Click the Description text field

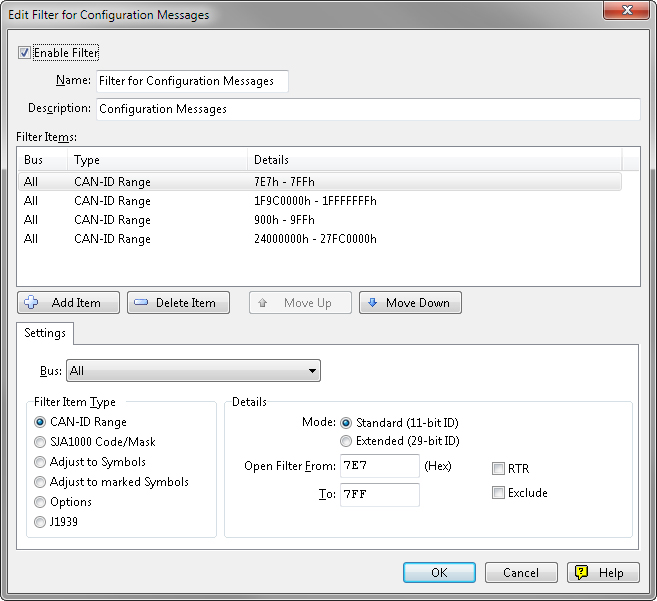pyautogui.click(x=368, y=109)
